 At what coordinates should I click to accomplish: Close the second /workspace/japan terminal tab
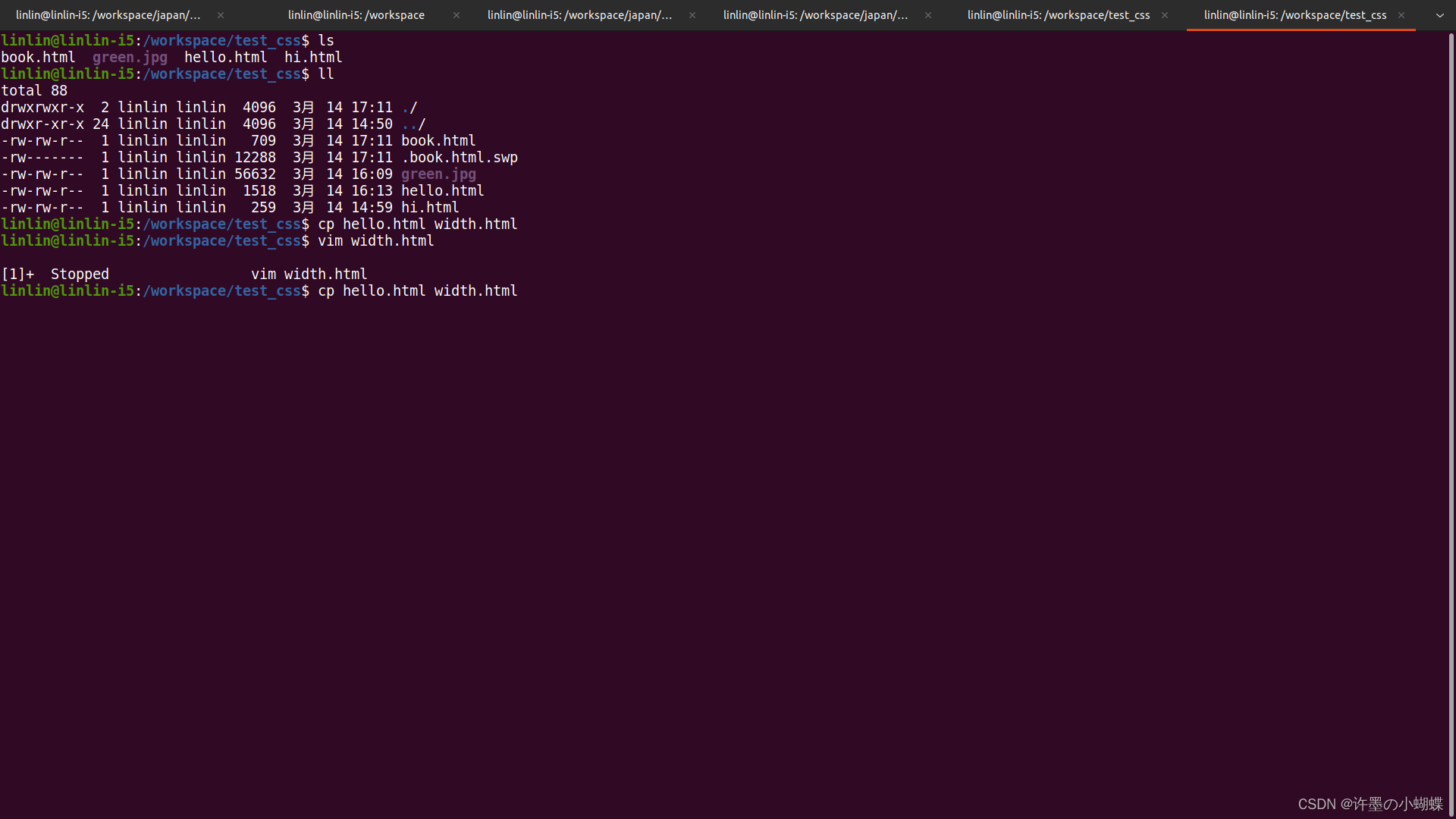coord(692,15)
